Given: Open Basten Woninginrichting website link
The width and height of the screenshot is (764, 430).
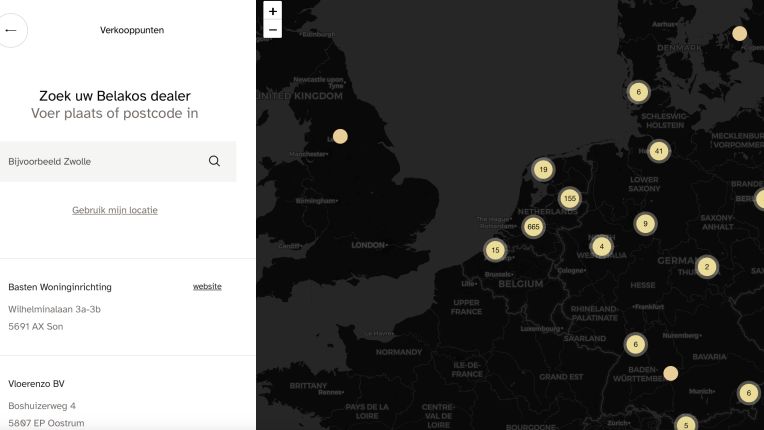Looking at the screenshot, I should coord(207,287).
